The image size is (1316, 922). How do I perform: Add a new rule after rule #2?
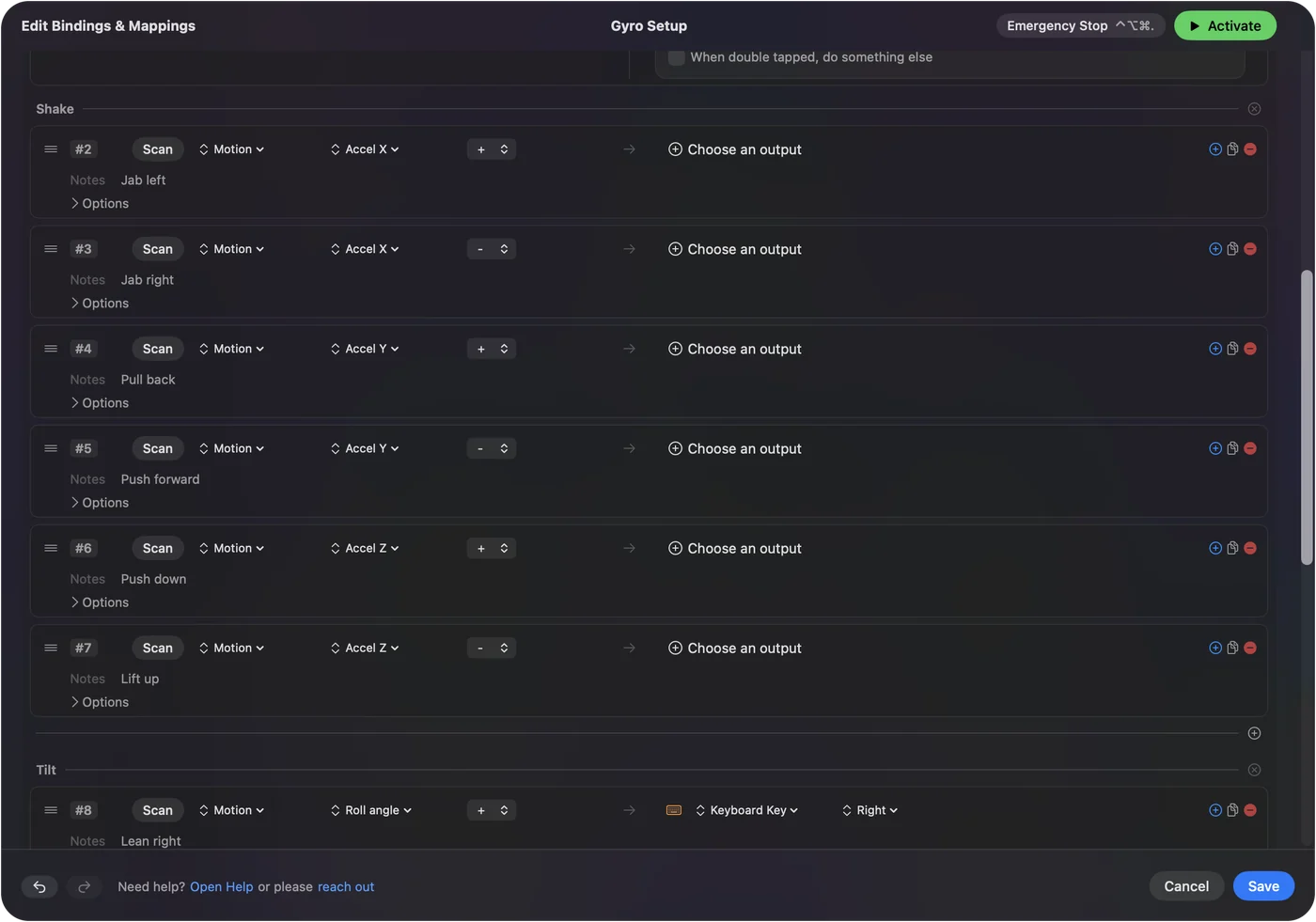tap(1215, 149)
